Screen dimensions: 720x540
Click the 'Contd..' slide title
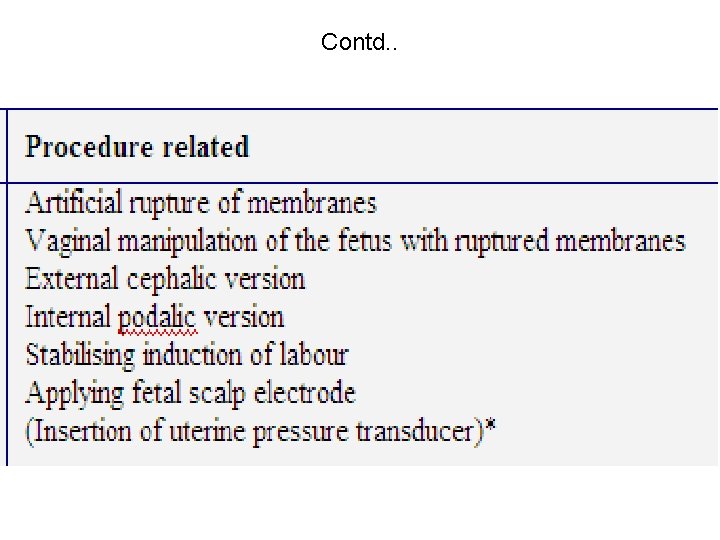[x=359, y=42]
